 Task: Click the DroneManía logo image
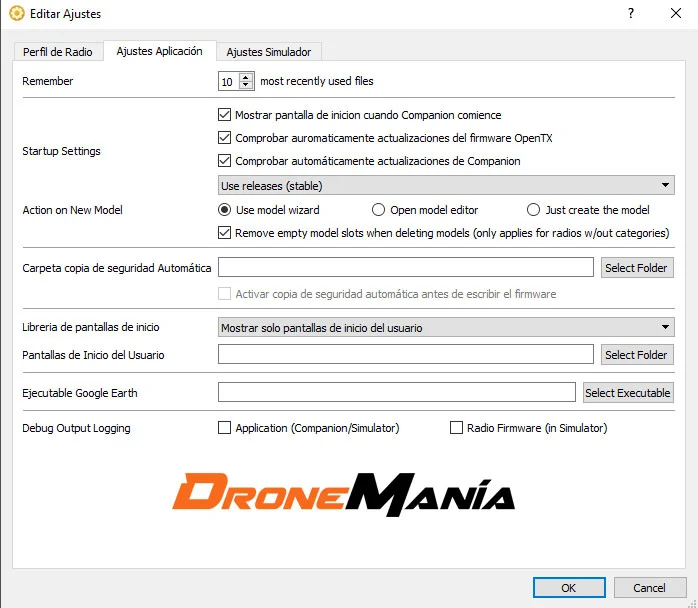pyautogui.click(x=343, y=495)
